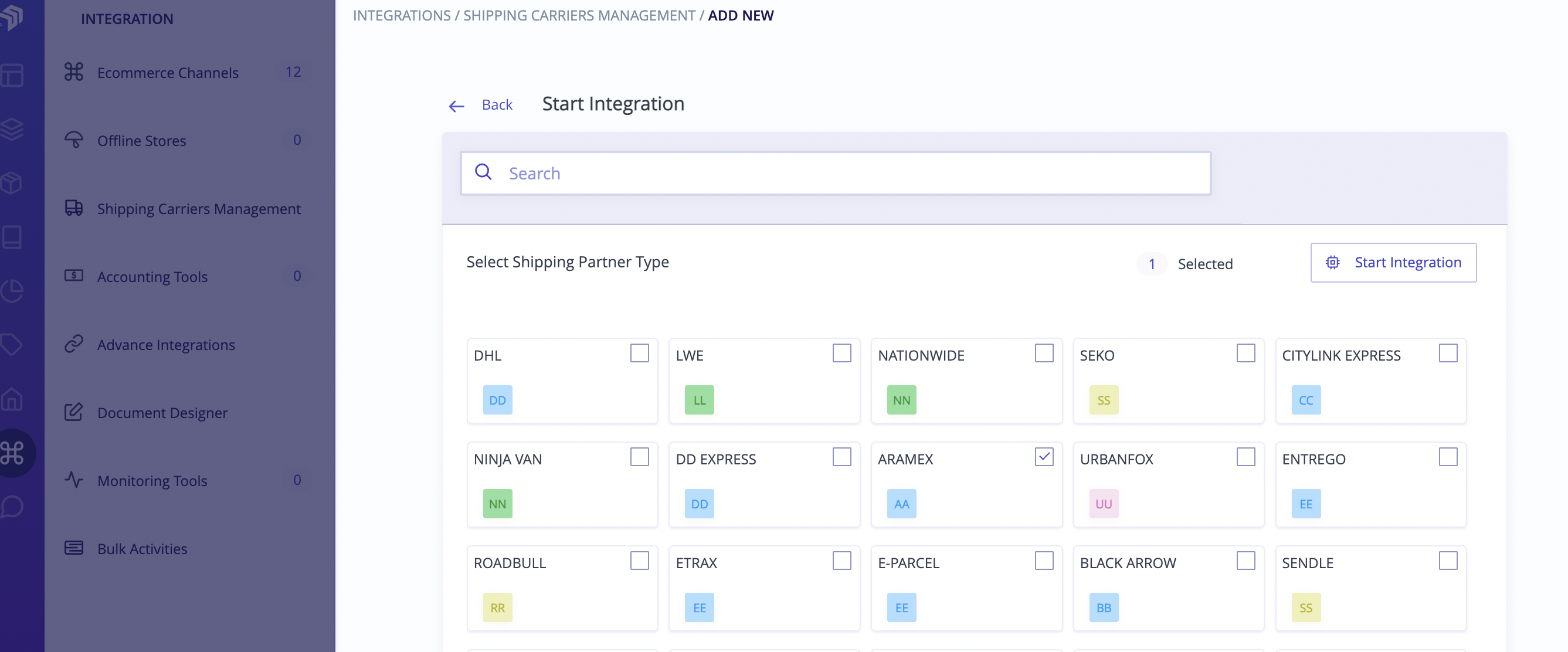Check the BLACK ARROW checkbox
1568x652 pixels.
[1245, 561]
